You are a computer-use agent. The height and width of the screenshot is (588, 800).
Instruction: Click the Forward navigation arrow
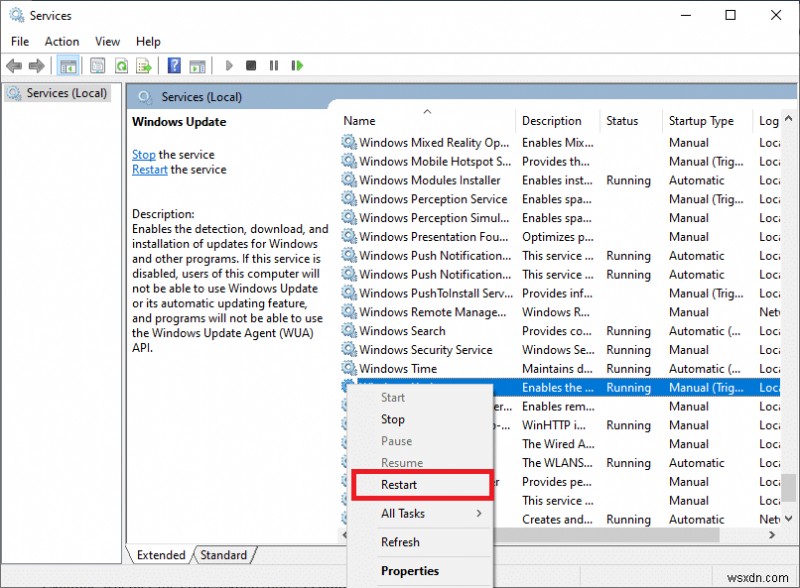coord(37,66)
